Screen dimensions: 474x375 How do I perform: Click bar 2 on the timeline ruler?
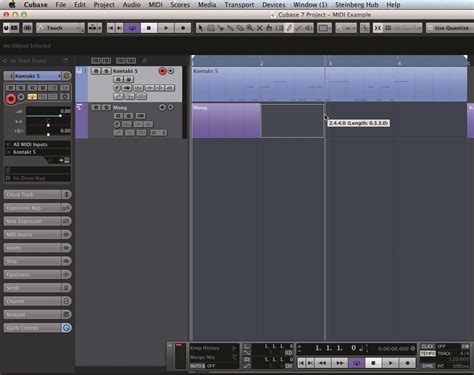(x=261, y=63)
